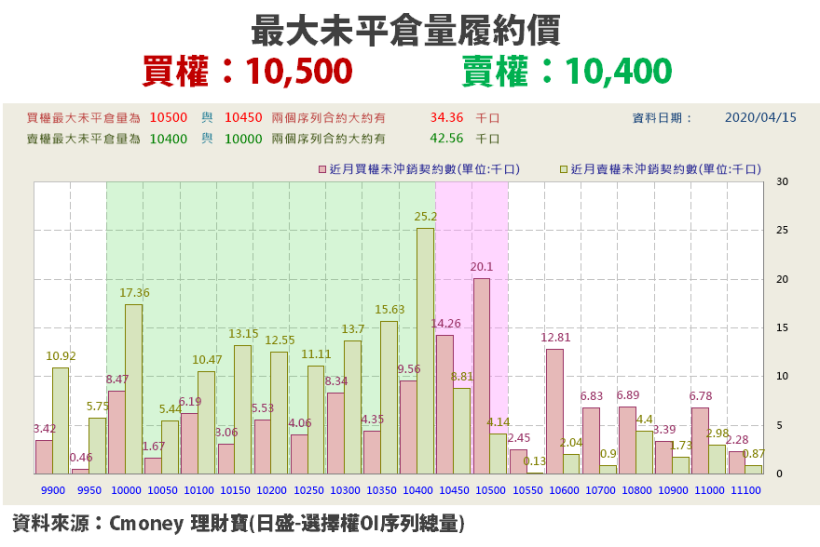This screenshot has height=547, width=820.
Task: Click the x-axis strike label 10300
Action: coord(345,491)
